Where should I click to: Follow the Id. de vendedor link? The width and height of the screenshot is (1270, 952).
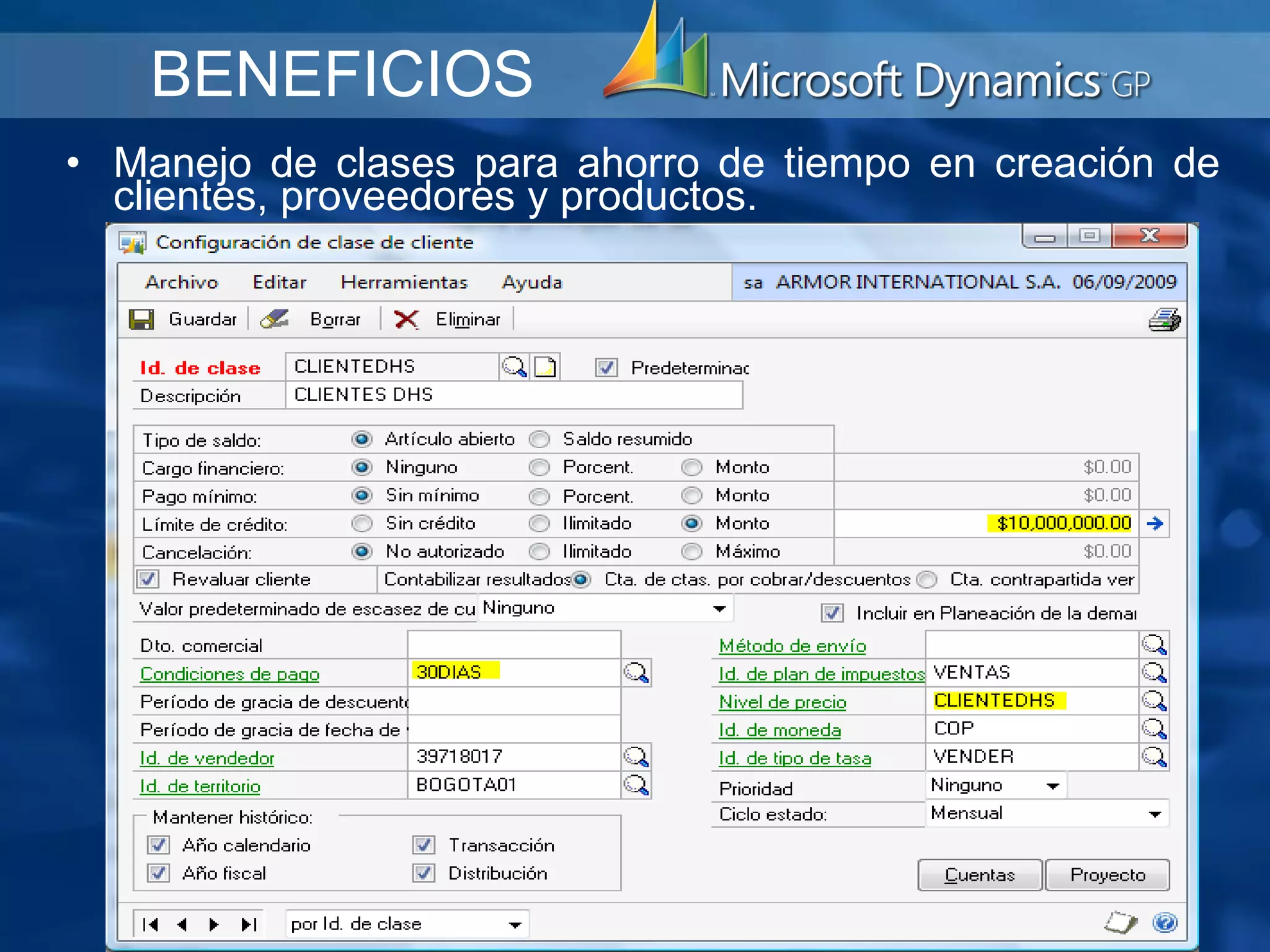tap(207, 758)
